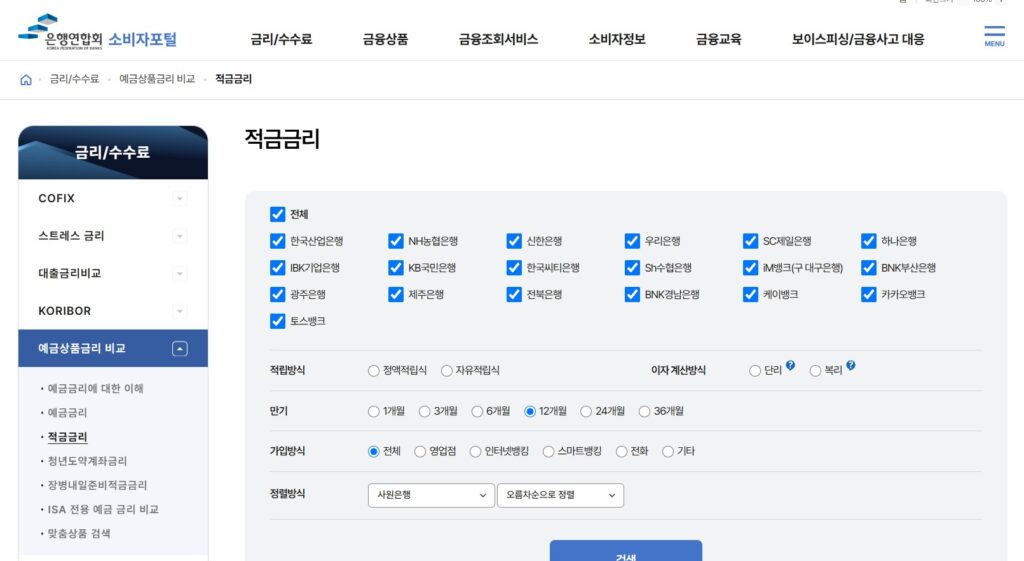The width and height of the screenshot is (1024, 561).
Task: Open 예금금리에 대한 이해 link
Action: [x=95, y=389]
